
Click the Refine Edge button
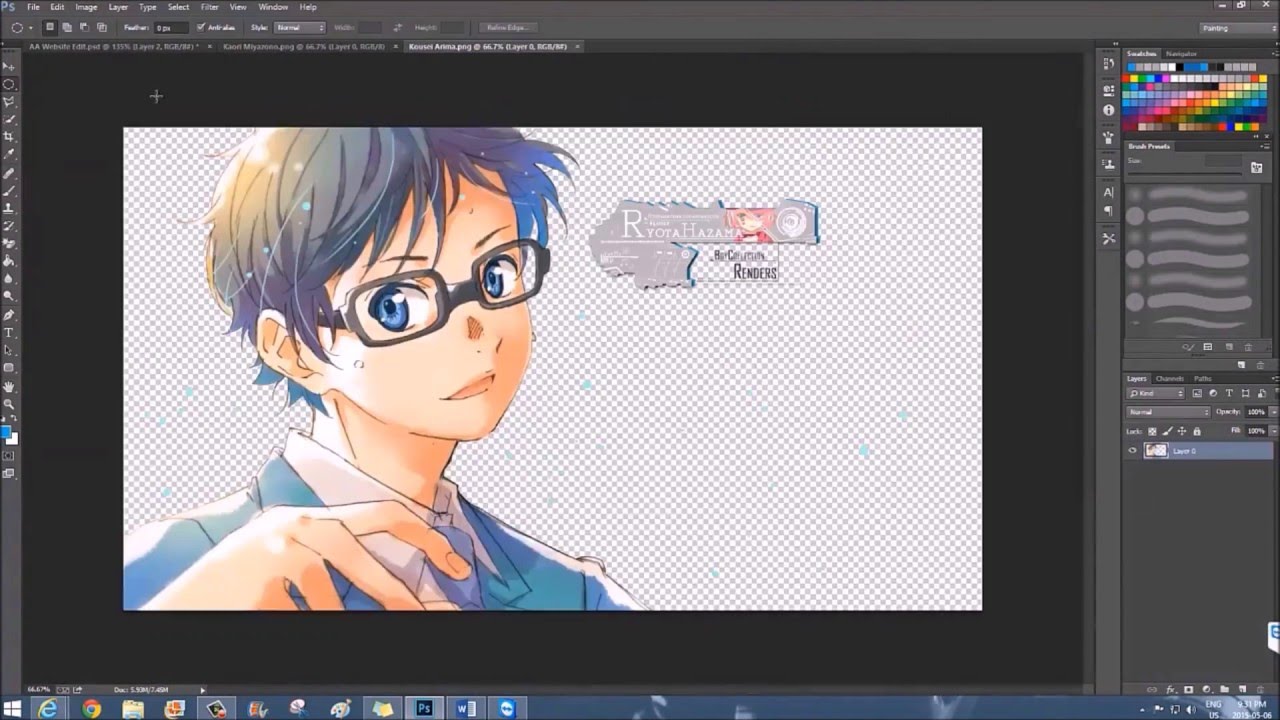508,27
